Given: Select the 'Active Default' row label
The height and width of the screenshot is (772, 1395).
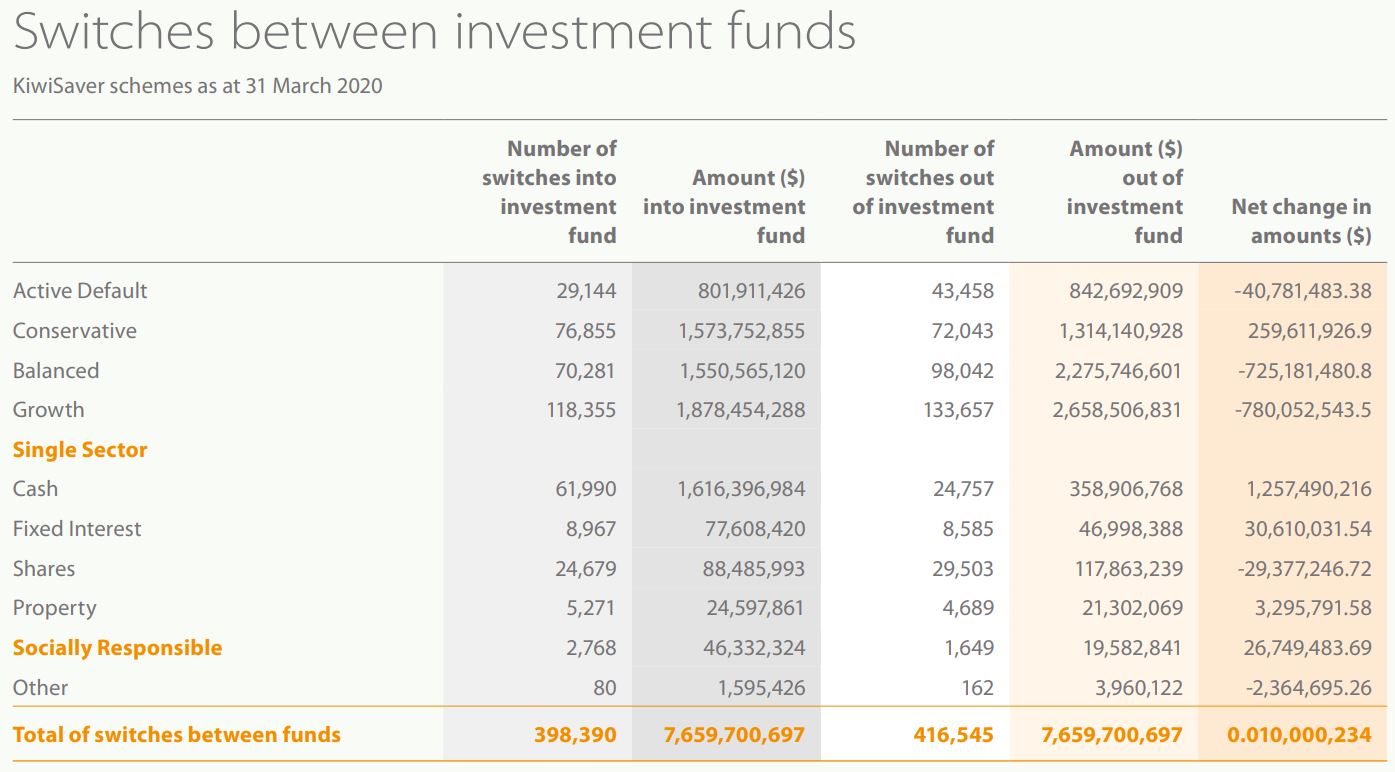Looking at the screenshot, I should click(80, 291).
